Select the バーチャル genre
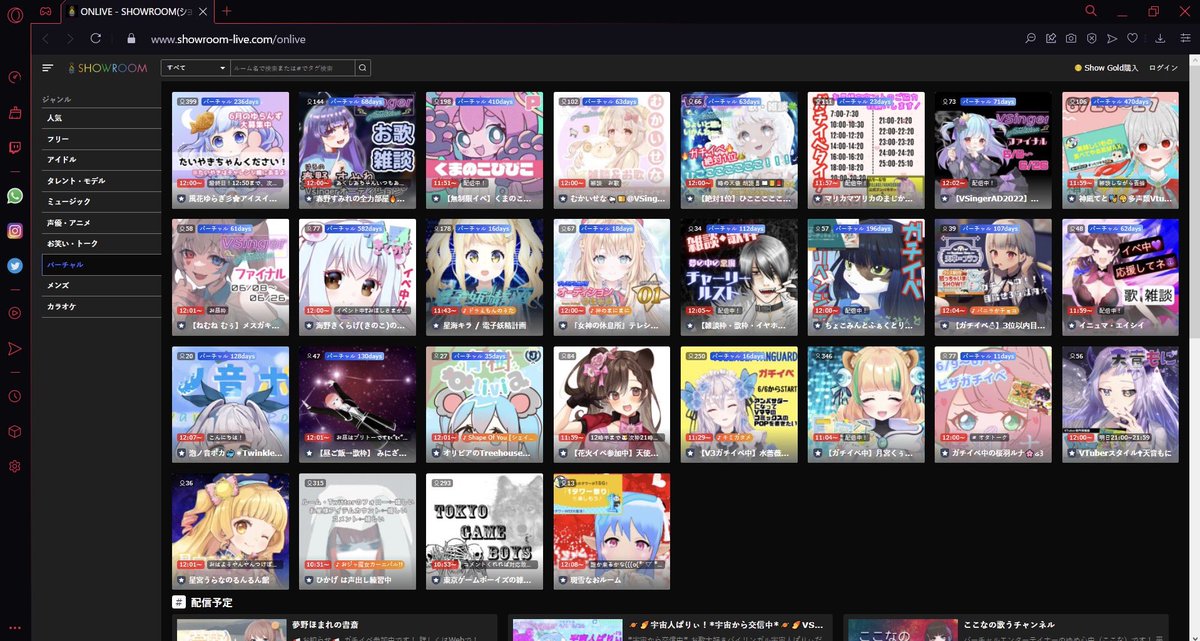This screenshot has height=641, width=1200. tap(101, 265)
